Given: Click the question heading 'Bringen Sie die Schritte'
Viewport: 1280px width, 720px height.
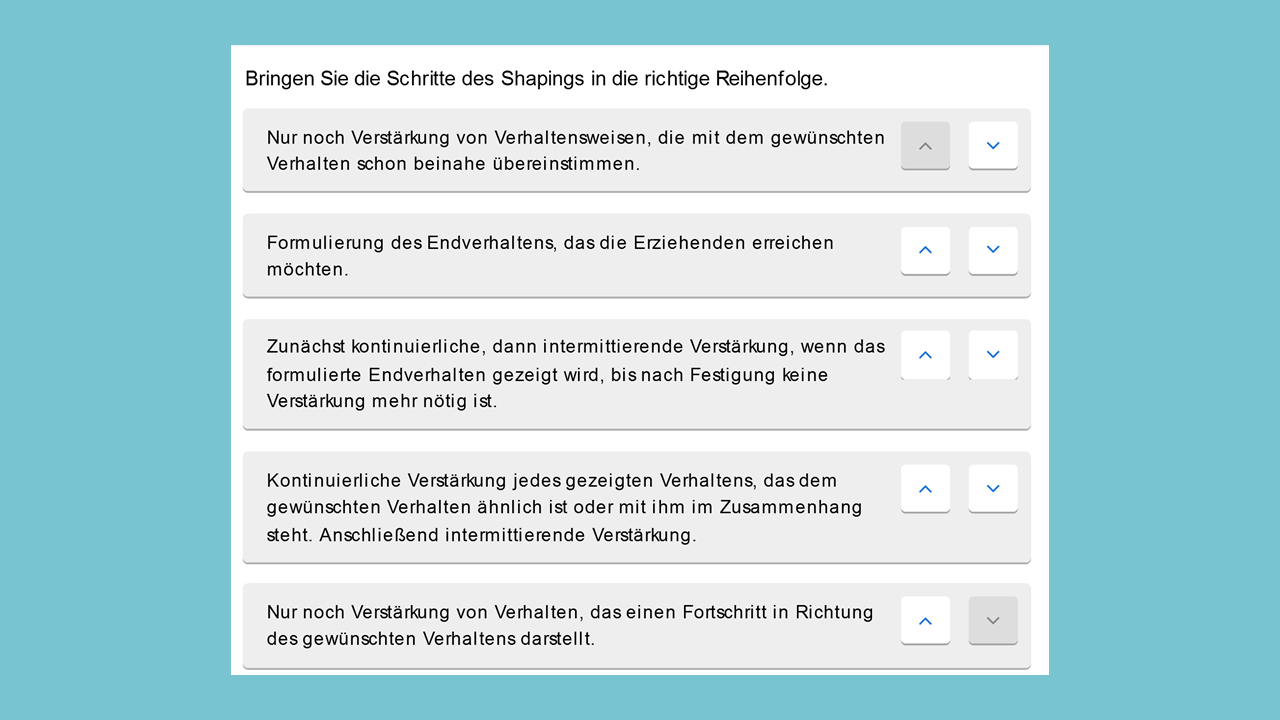Looking at the screenshot, I should tap(536, 78).
